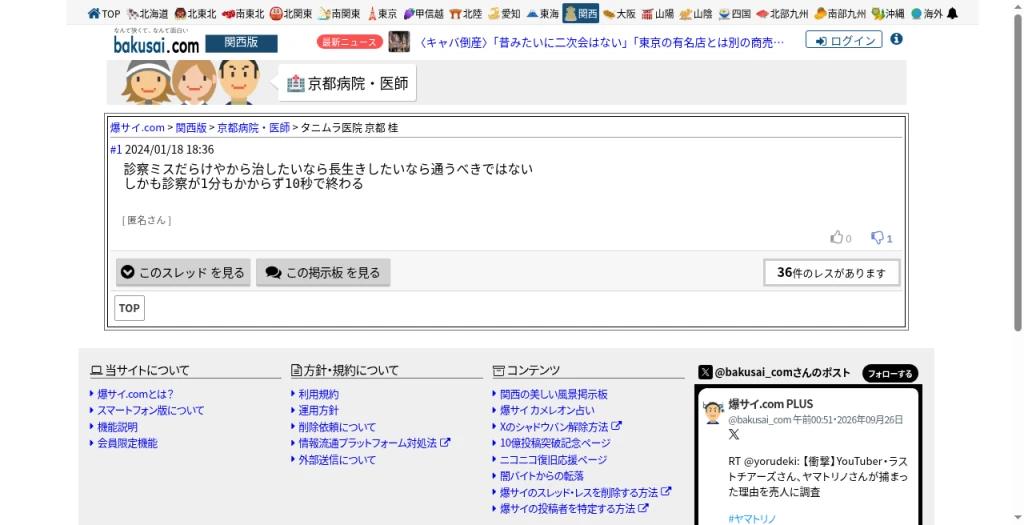1024x525 pixels.
Task: Open the 京都病院・医師 board header
Action: (347, 83)
